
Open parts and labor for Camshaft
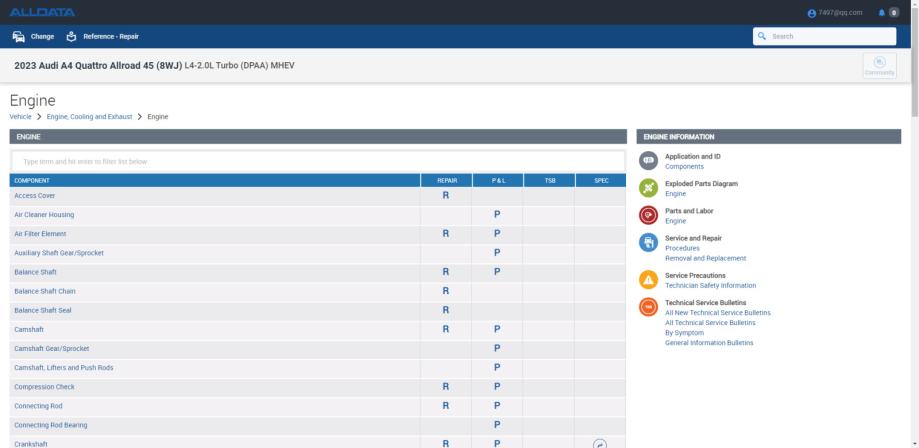pyautogui.click(x=497, y=330)
